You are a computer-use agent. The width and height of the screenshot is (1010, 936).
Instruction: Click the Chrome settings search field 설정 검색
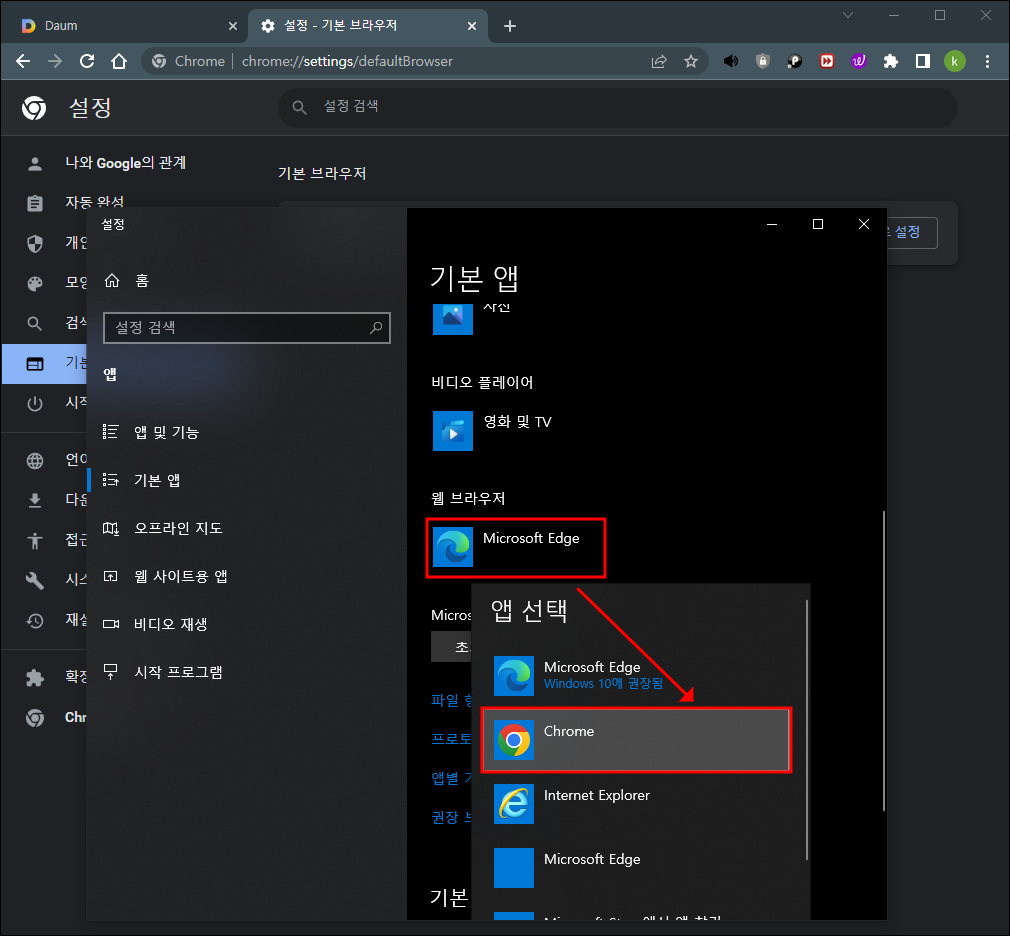[618, 107]
